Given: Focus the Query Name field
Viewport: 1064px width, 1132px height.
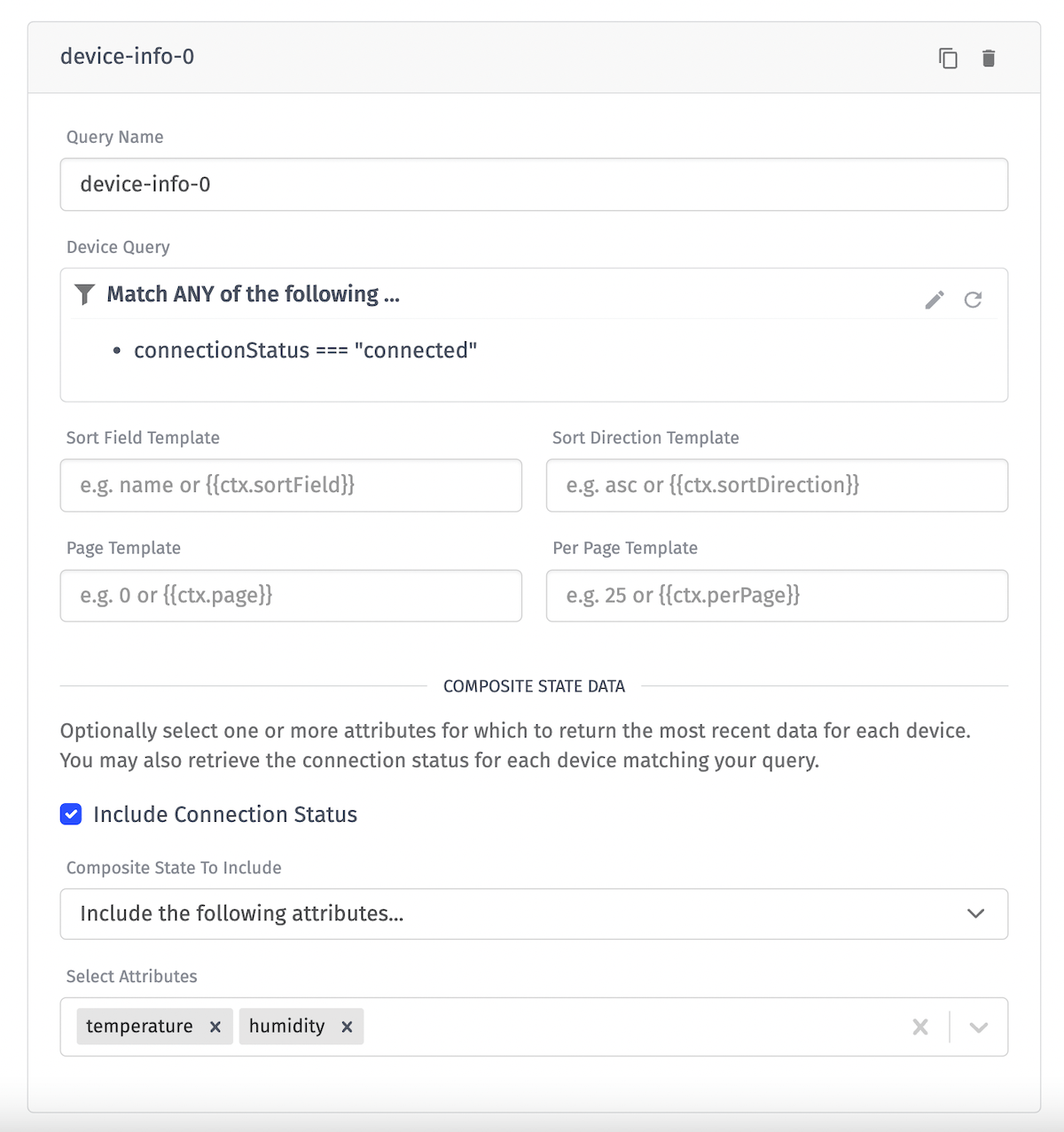Looking at the screenshot, I should 534,184.
